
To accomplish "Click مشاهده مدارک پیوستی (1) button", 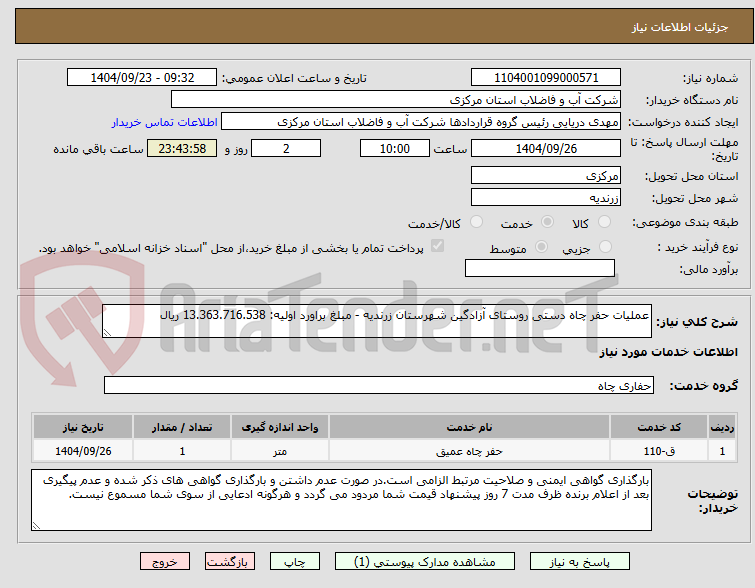I will pos(425,562).
